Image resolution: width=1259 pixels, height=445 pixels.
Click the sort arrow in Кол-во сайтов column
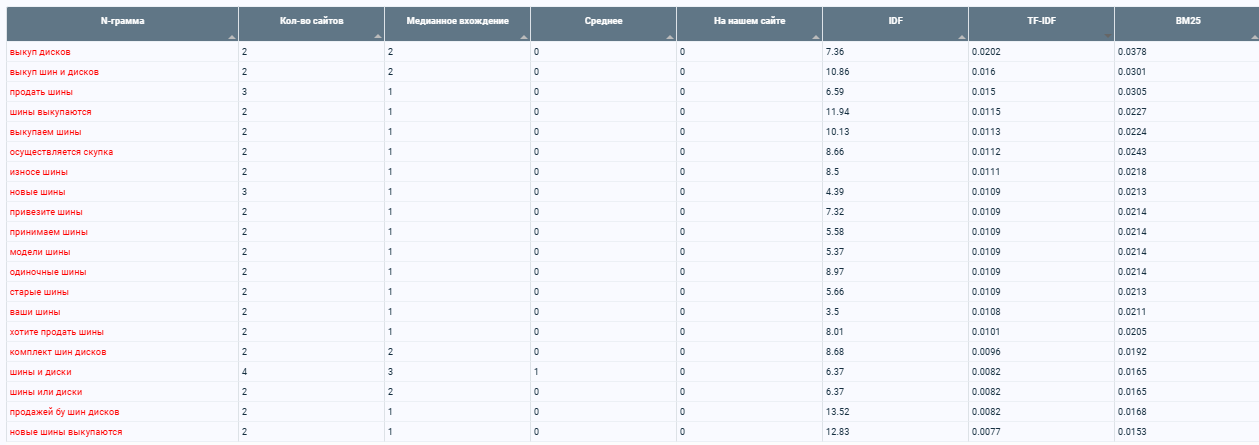pos(377,35)
